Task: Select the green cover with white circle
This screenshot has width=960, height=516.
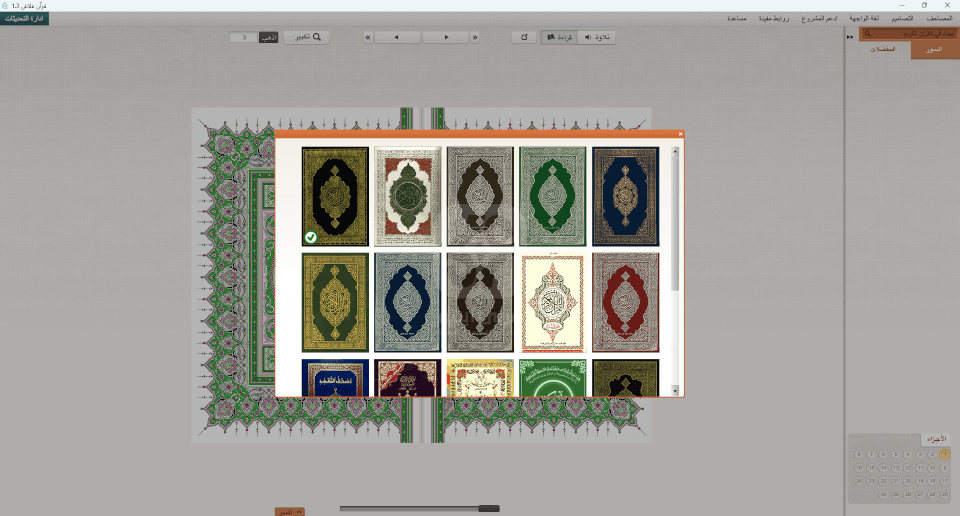Action: 552,378
